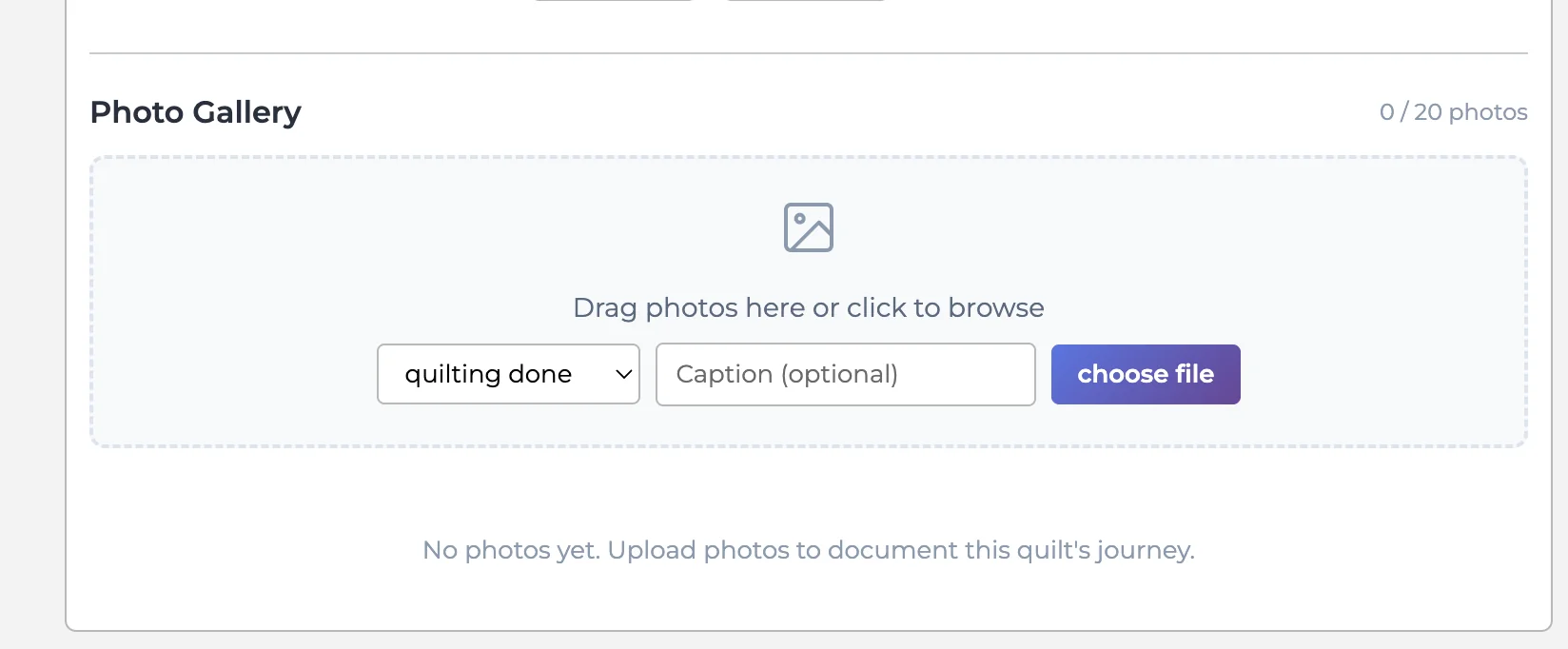Screen dimensions: 1568x649
Task: Click the dropdown chevron beside quilting done
Action: click(624, 374)
